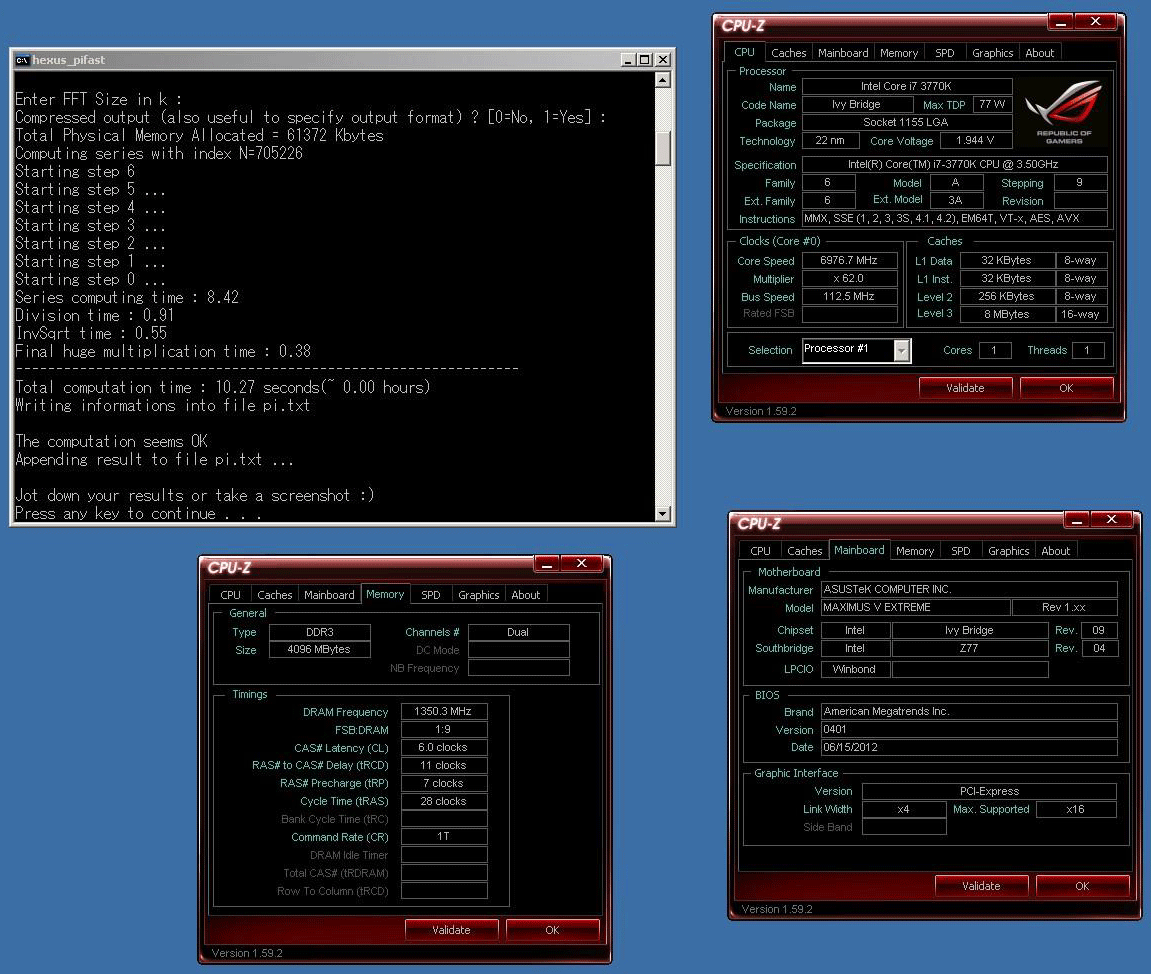Minimize the CPU-Z Memory window
Screen dimensions: 1151x974
pos(546,564)
